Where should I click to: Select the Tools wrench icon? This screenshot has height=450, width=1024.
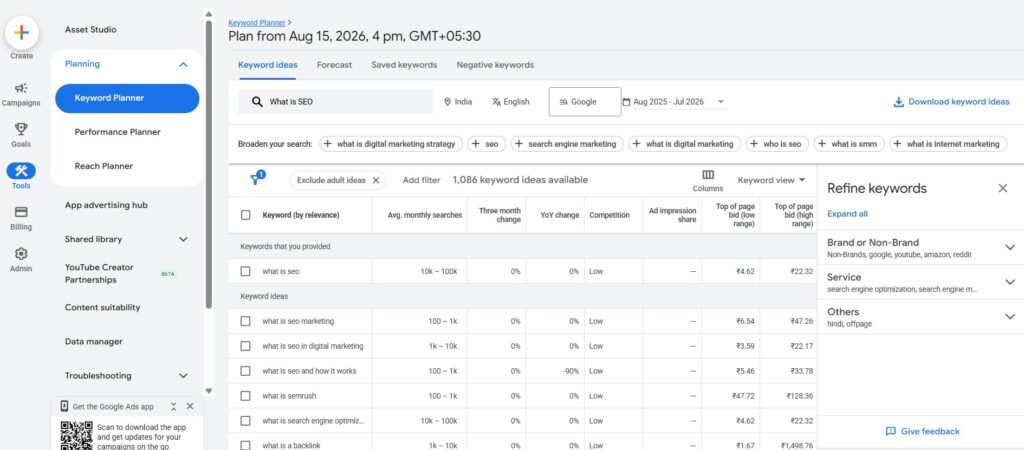click(21, 171)
